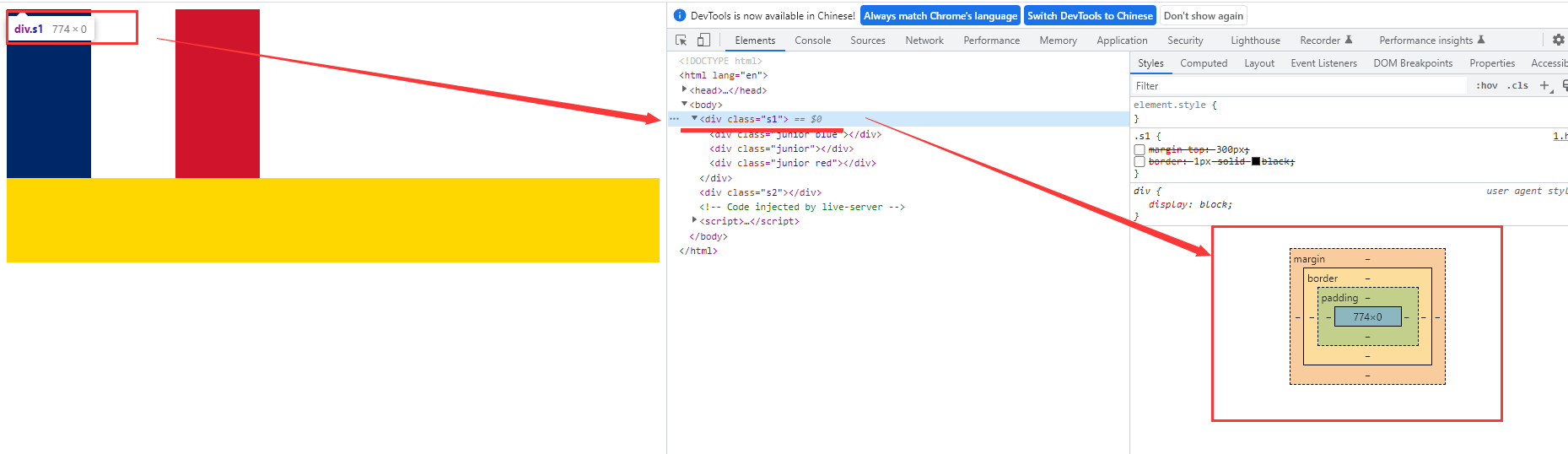
Task: Open the black border color swatch
Action: coord(1255,161)
